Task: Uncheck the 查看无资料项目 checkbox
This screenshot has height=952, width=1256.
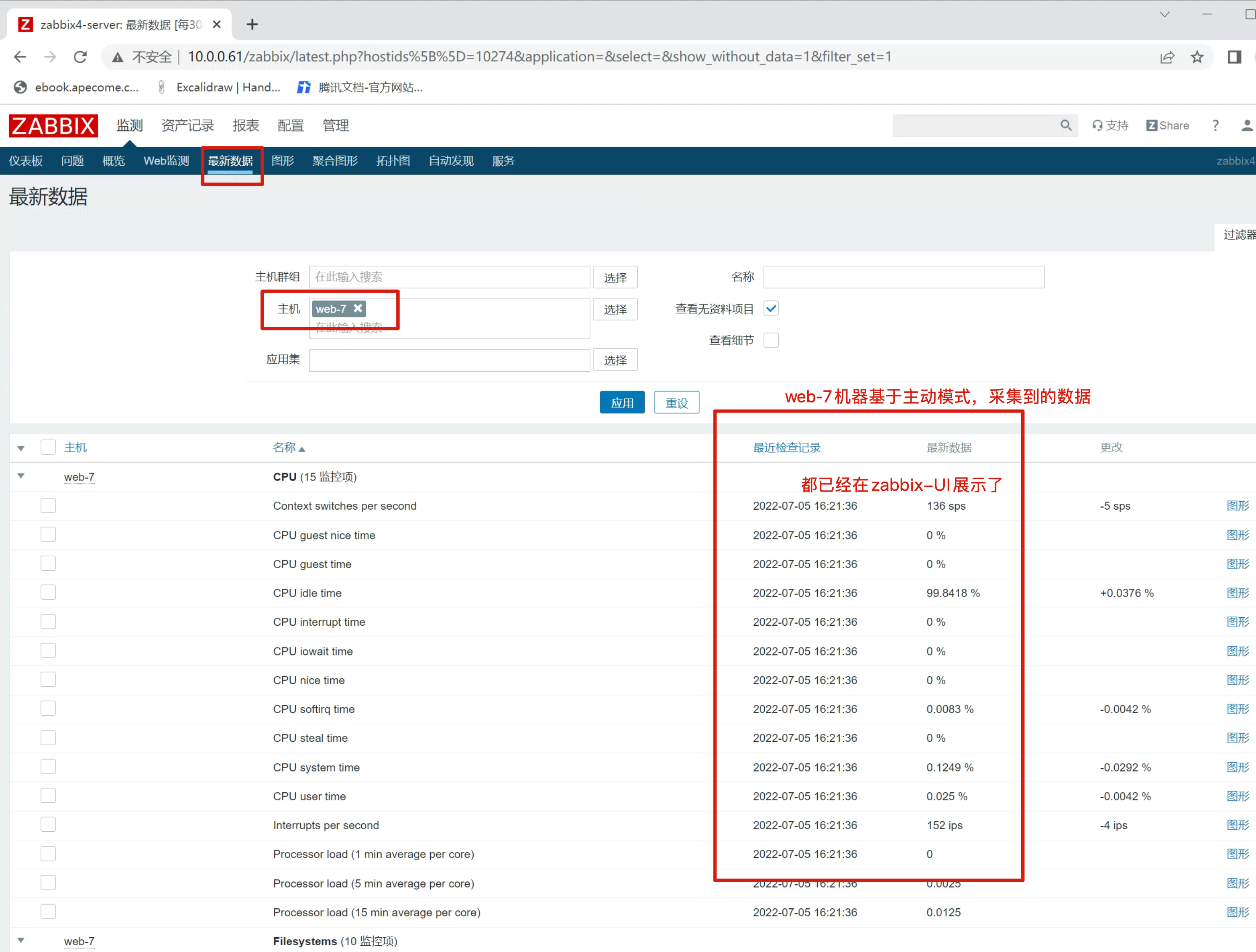Action: coord(771,308)
